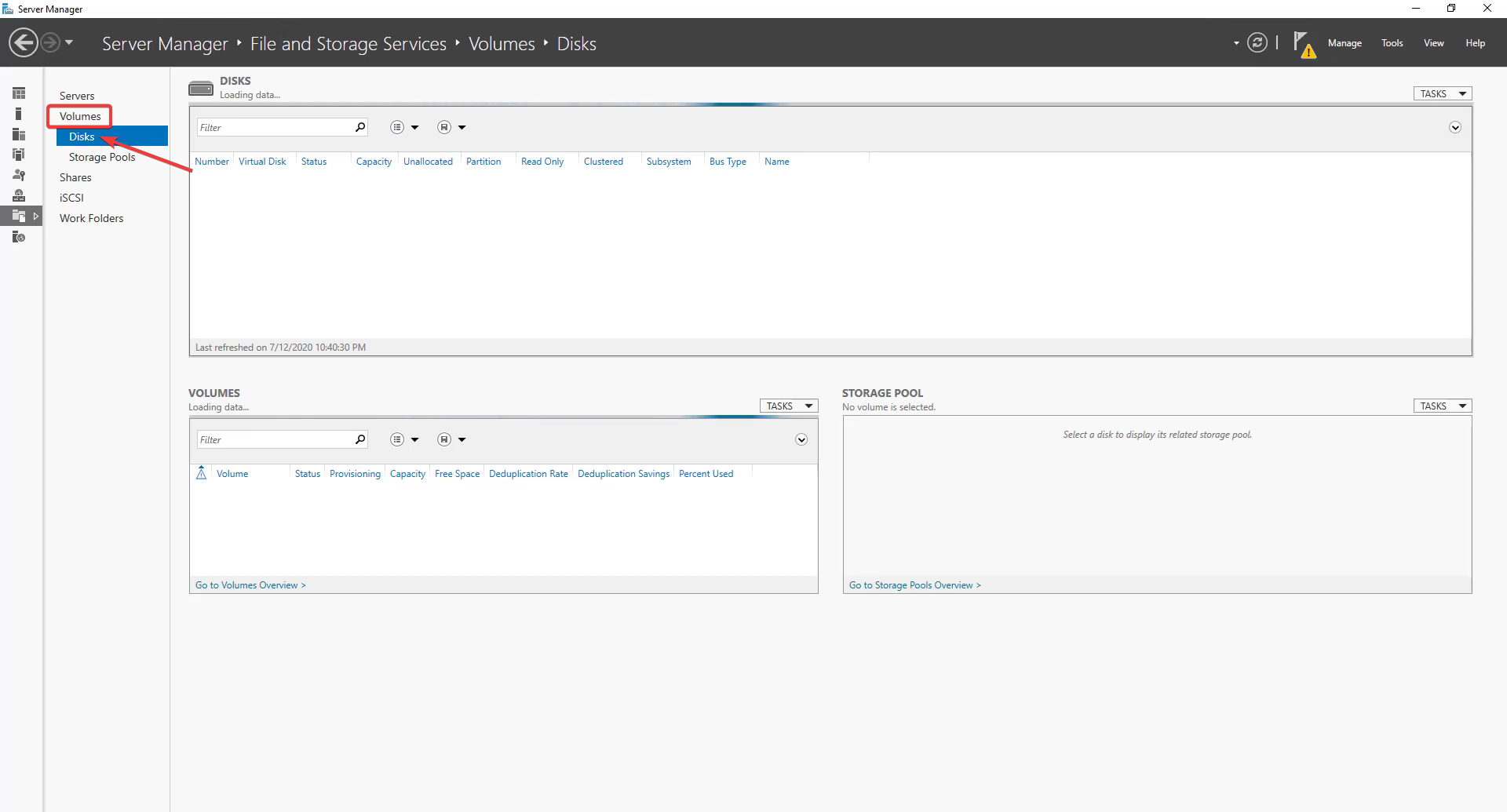
Task: Sort volumes by the Percent Used column
Action: [706, 474]
